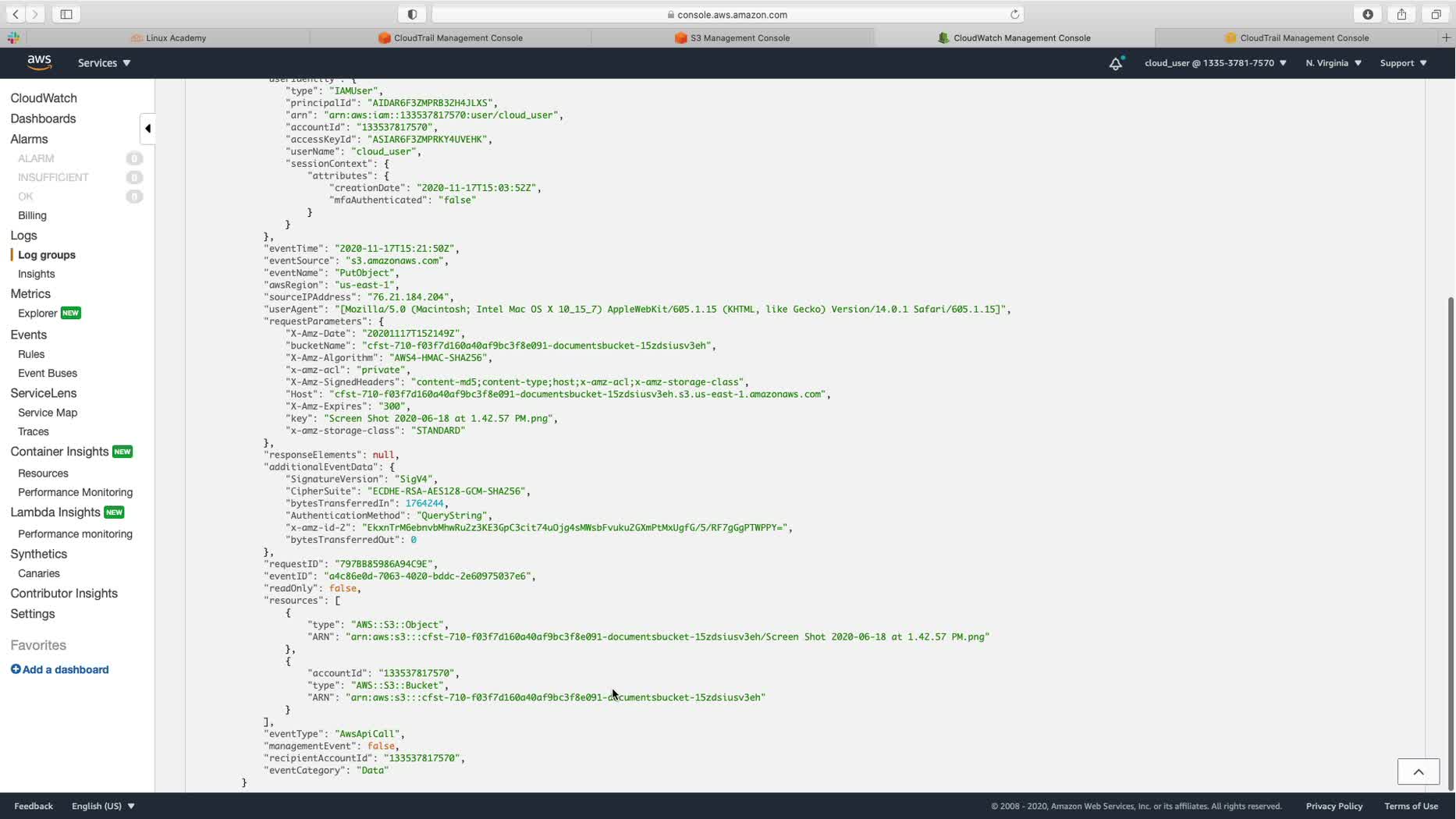This screenshot has width=1456, height=819.
Task: Open Contributor Insights
Action: point(64,594)
